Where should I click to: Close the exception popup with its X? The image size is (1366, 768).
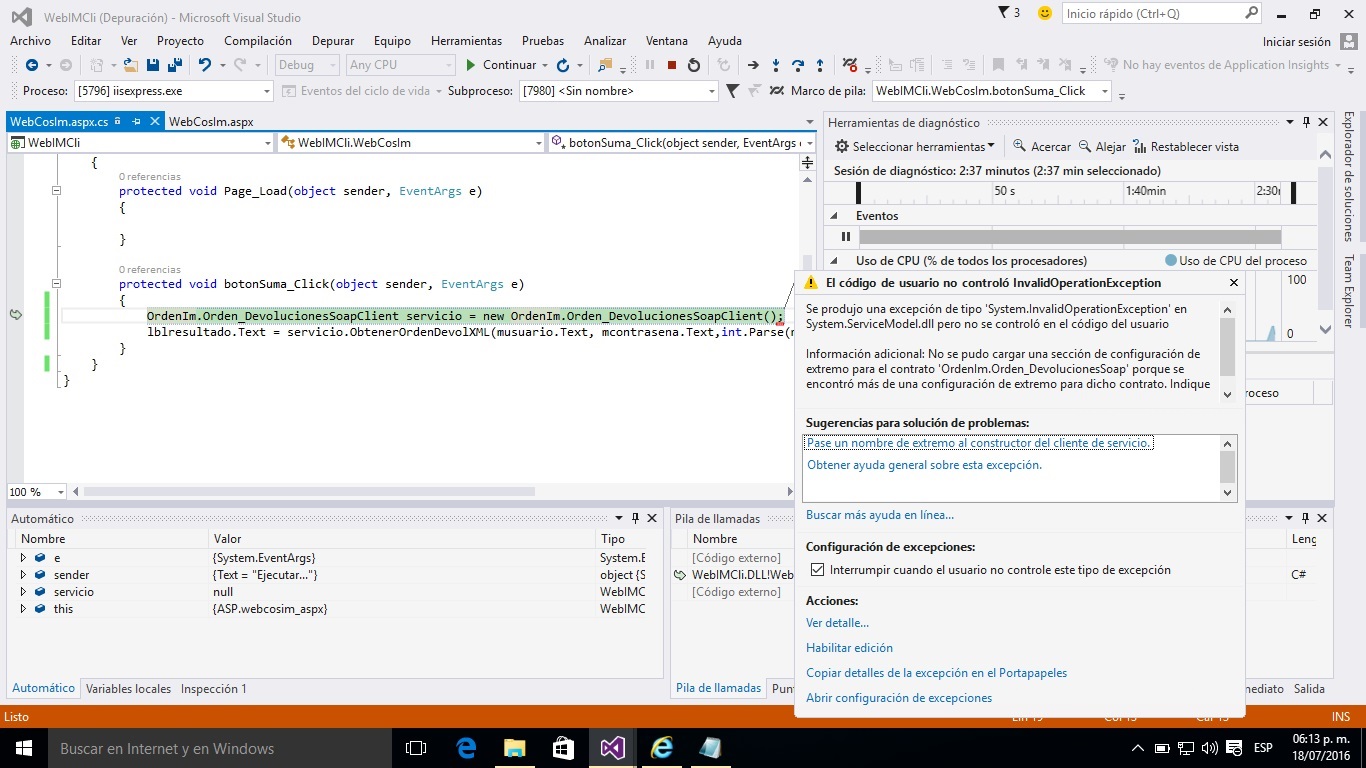click(1233, 283)
